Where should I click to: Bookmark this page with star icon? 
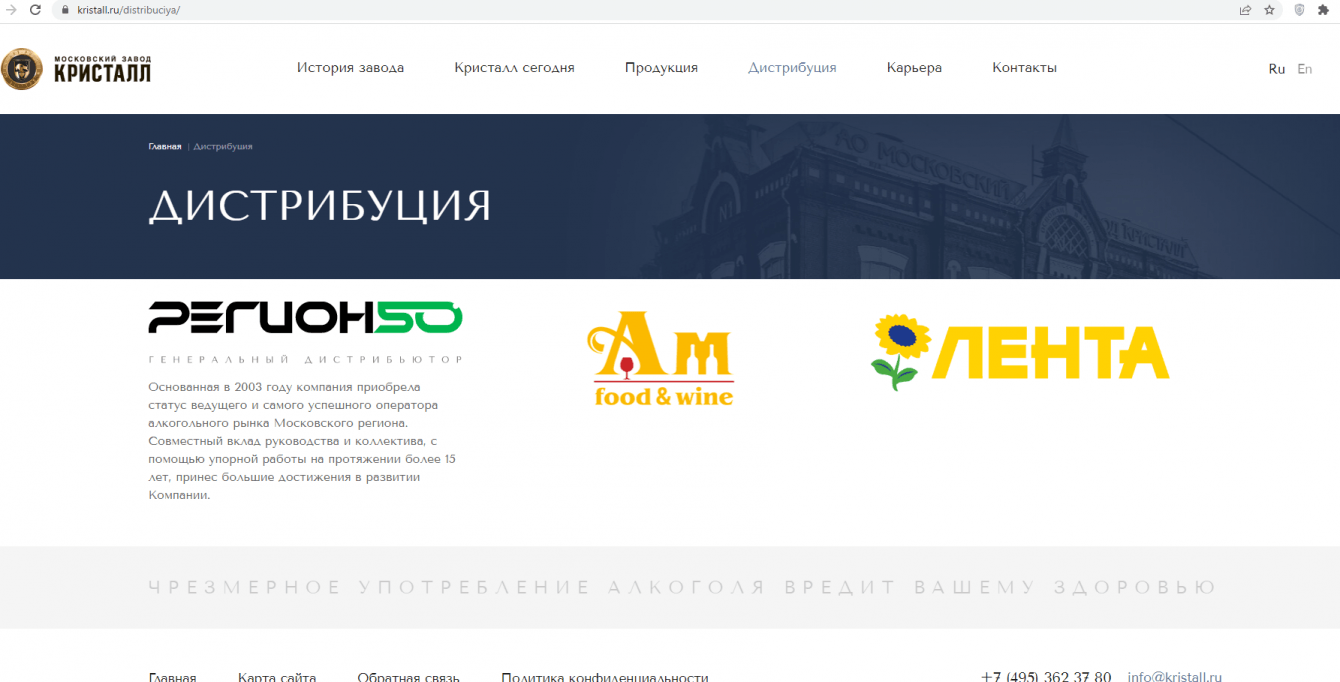1270,10
